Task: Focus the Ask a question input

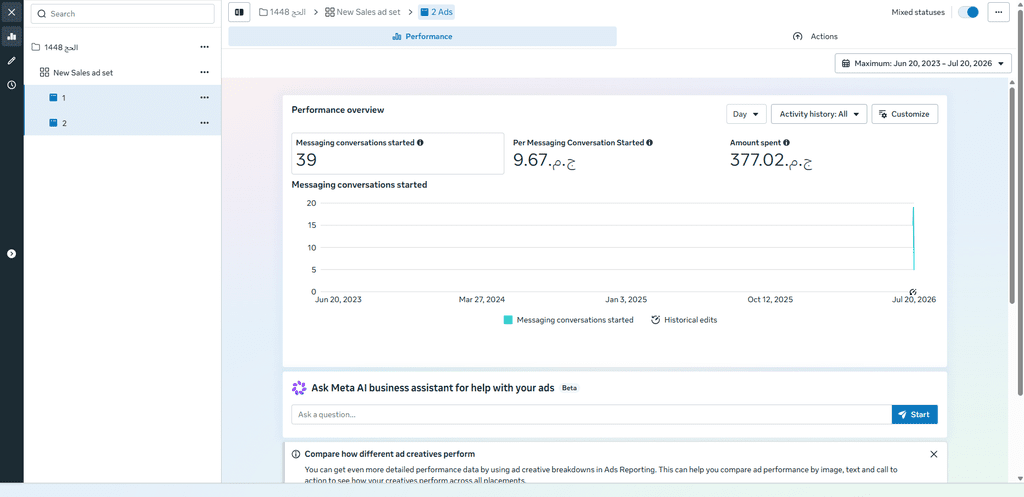Action: pyautogui.click(x=591, y=414)
